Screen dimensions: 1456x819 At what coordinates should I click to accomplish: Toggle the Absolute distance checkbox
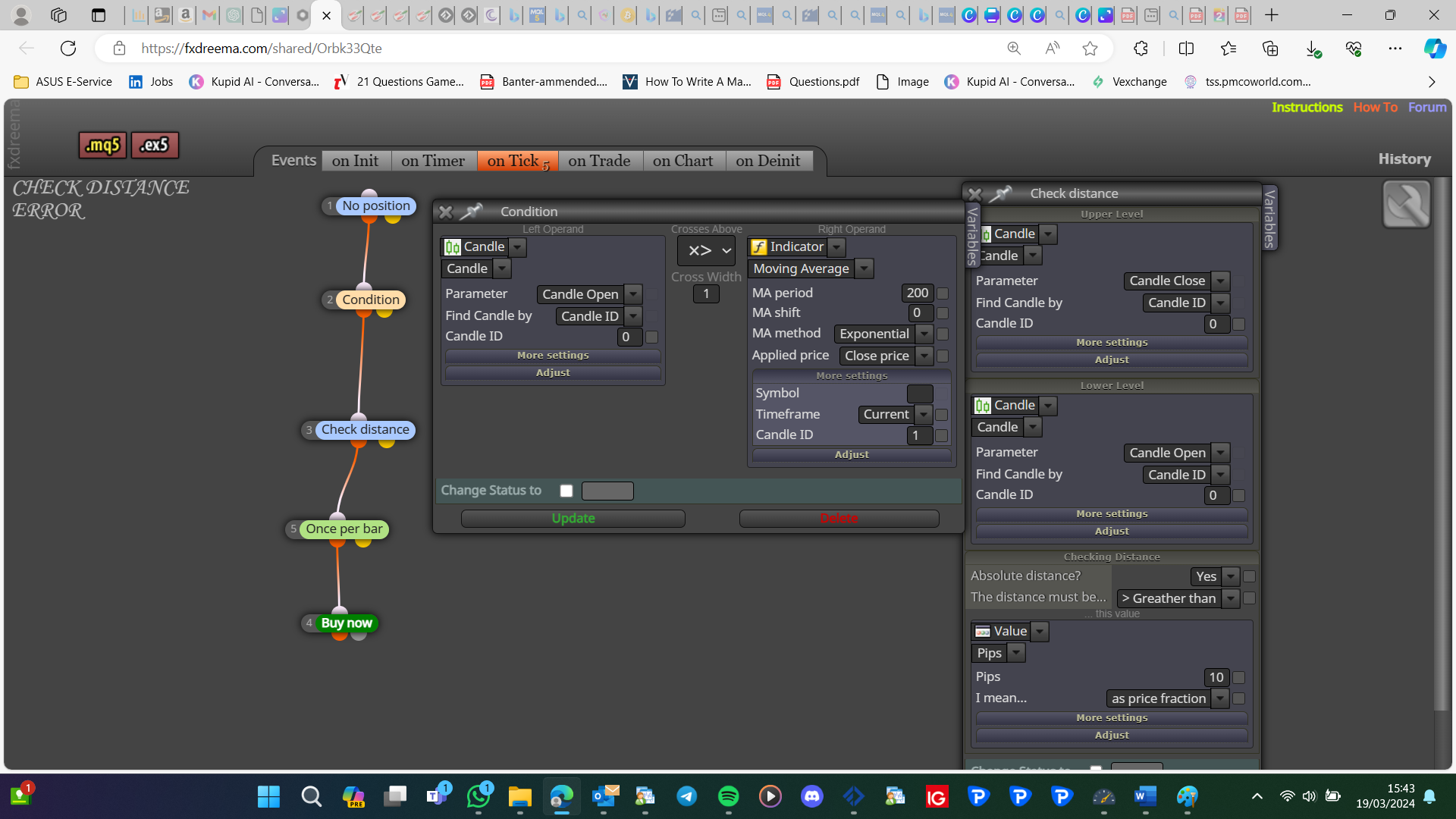tap(1249, 576)
